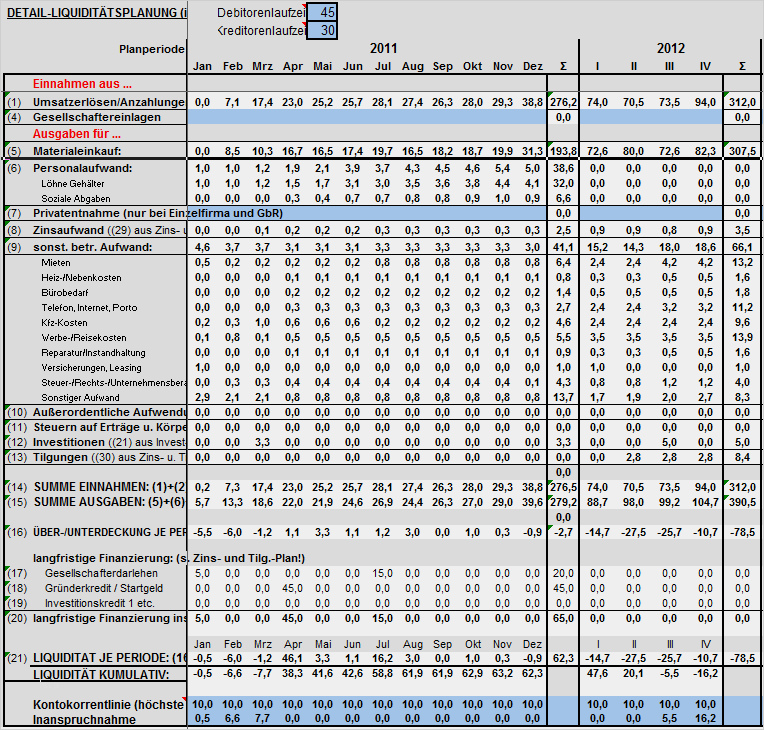
Task: Click the Privatentnahme blue input row for 2012
Action: (651, 213)
